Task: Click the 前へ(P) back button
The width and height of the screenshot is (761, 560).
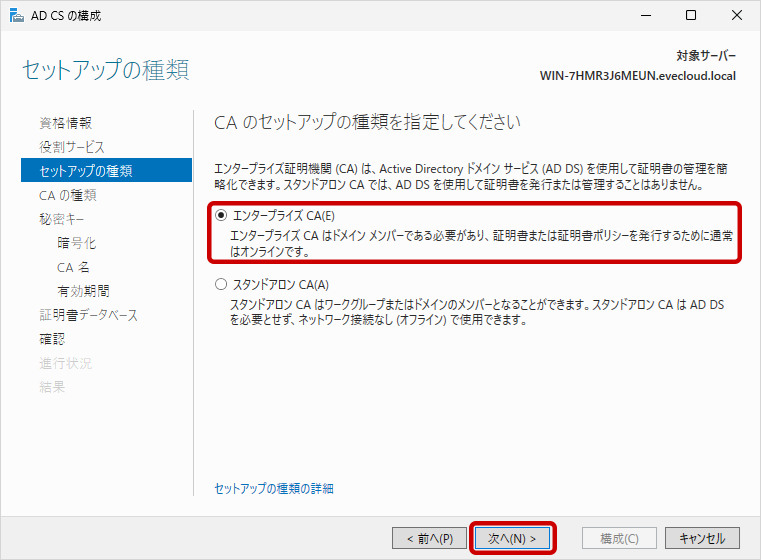Action: click(x=429, y=538)
